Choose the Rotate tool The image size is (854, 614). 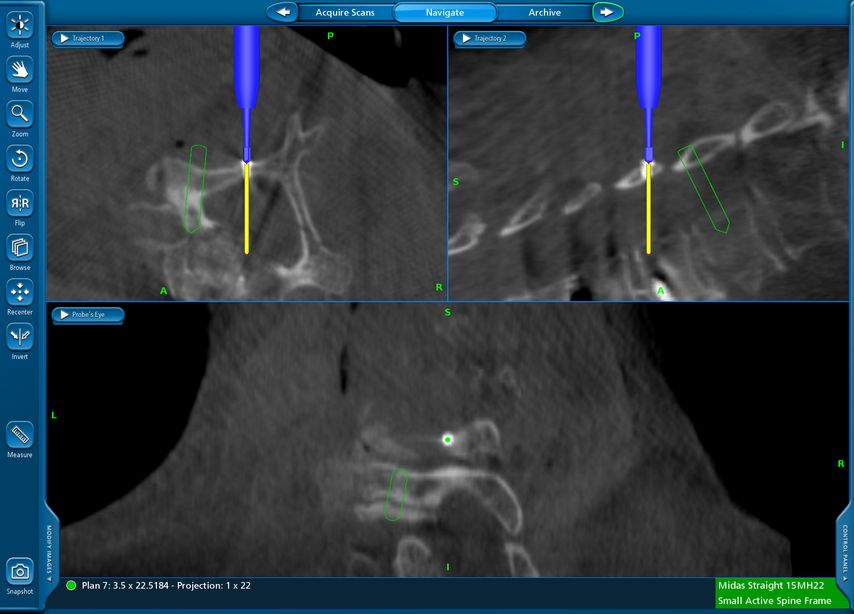tap(20, 158)
